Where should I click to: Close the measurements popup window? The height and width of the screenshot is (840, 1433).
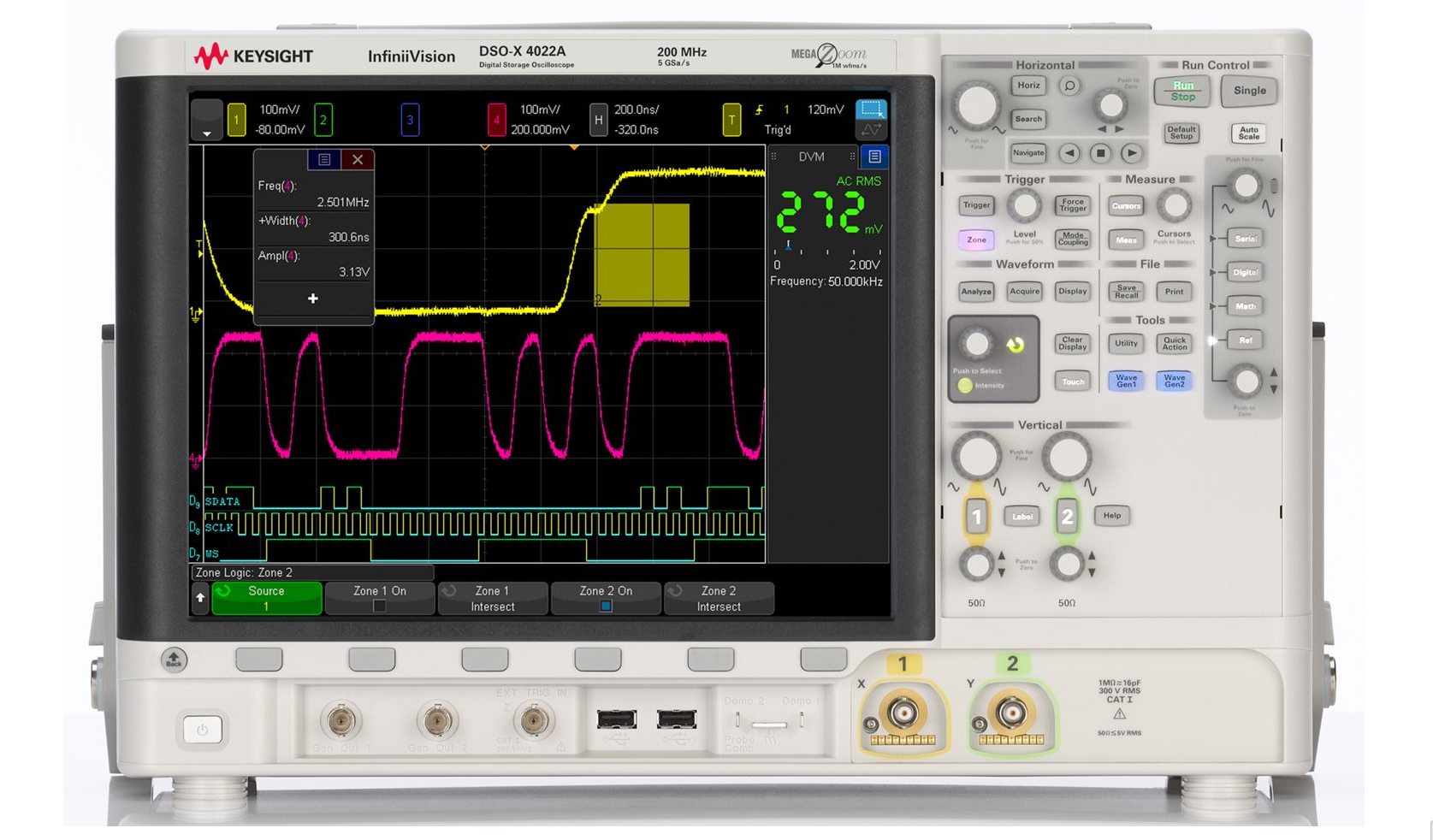point(358,159)
